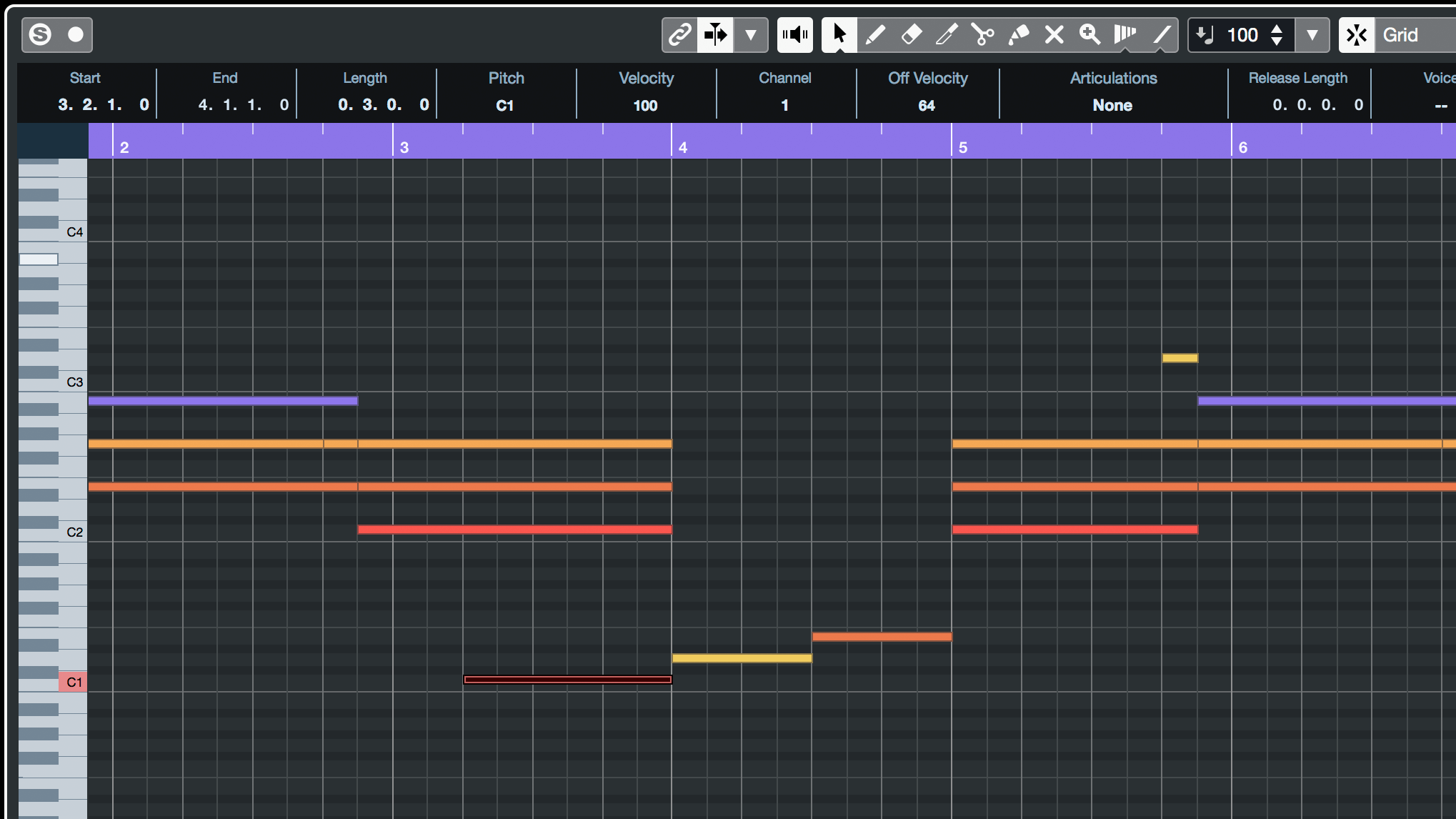Toggle the Snap on/off button
This screenshot has height=819, width=1456.
[1357, 34]
